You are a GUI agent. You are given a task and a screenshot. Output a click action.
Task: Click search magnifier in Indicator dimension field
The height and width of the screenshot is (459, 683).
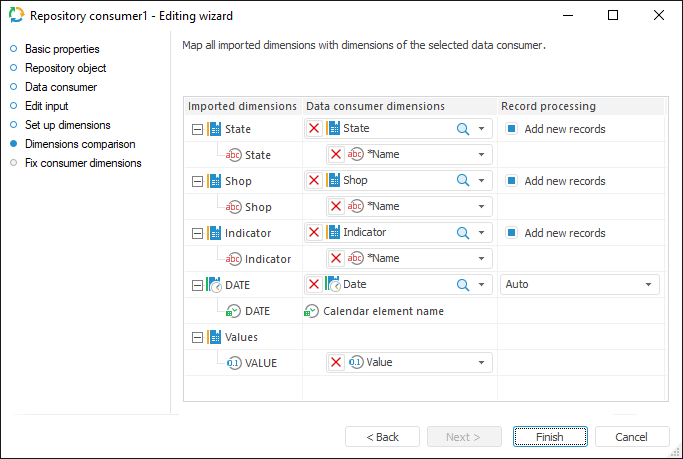tap(463, 232)
